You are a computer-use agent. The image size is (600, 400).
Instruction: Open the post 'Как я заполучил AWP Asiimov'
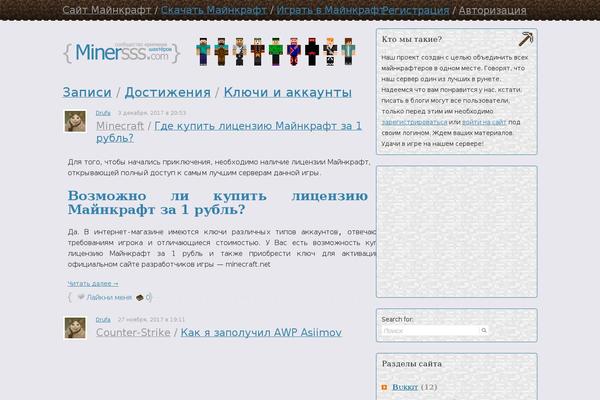coord(261,332)
